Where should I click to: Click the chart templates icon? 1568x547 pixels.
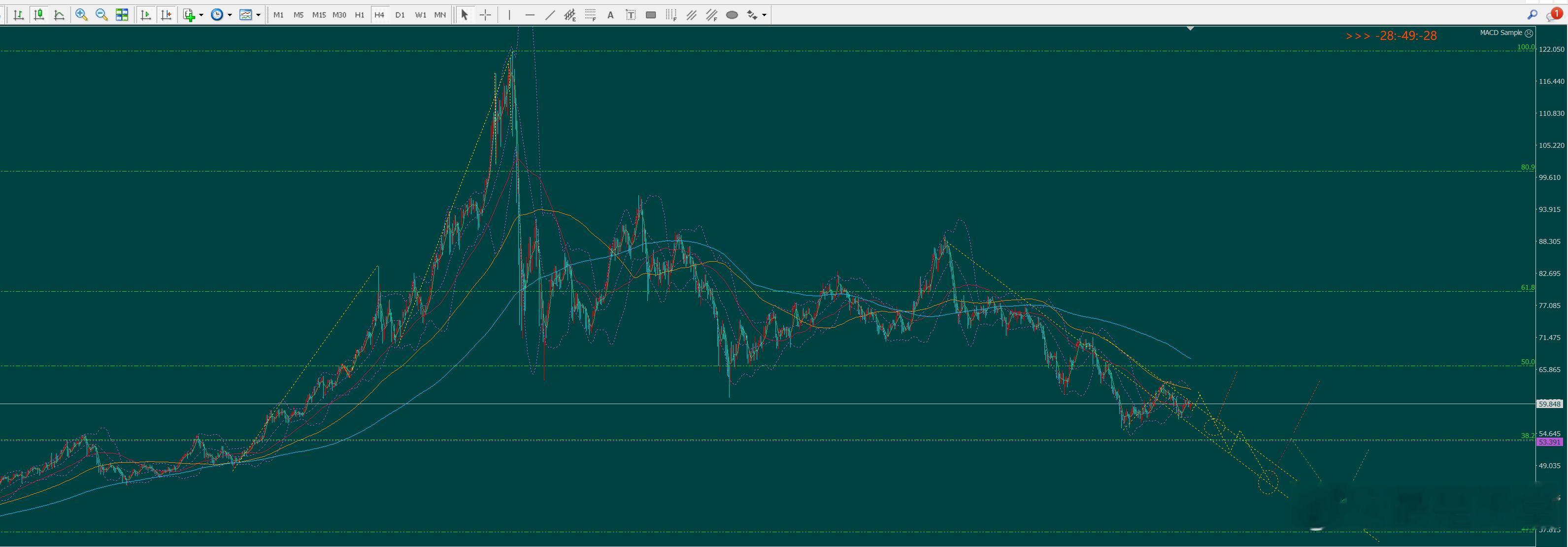(x=246, y=15)
